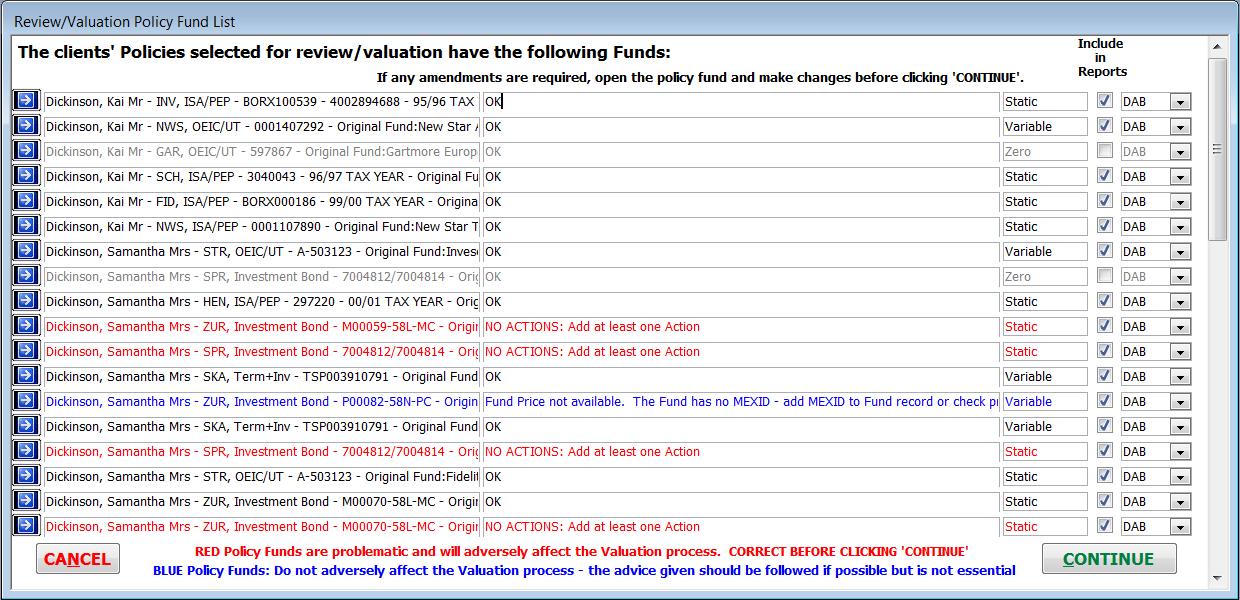Viewport: 1240px width, 600px height.
Task: Toggle Include checkbox on SCH 3040043 row
Action: pos(1104,175)
